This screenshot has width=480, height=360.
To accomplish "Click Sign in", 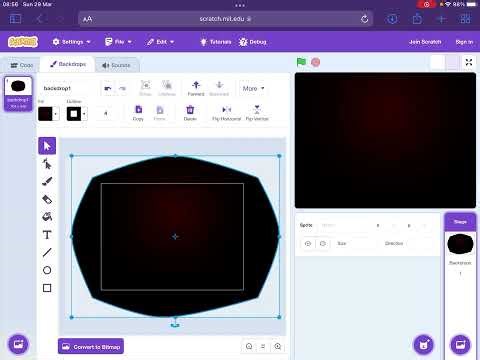I will [x=464, y=42].
